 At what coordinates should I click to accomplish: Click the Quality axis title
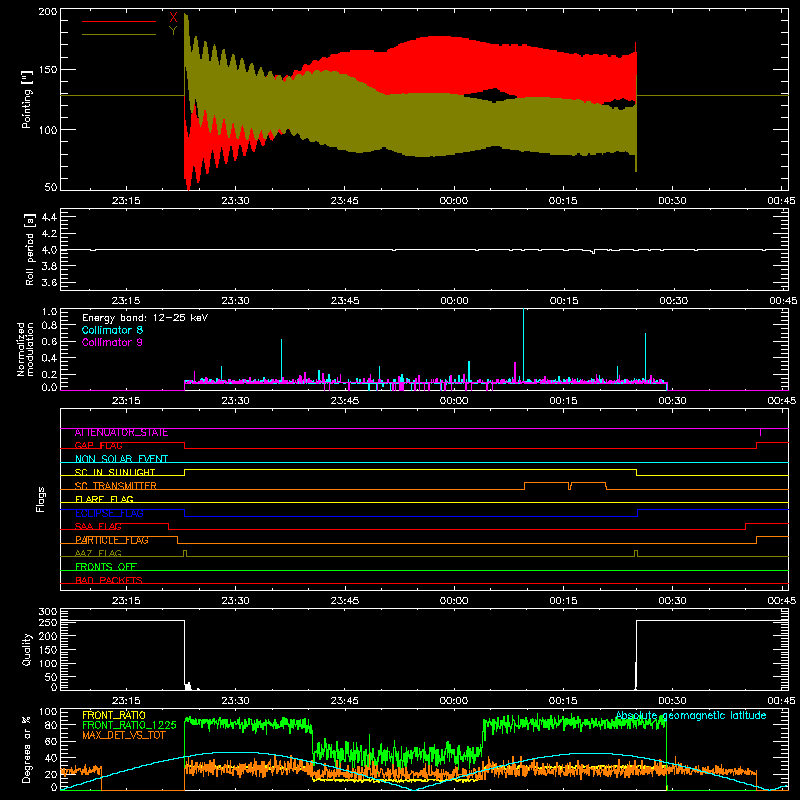coord(27,650)
